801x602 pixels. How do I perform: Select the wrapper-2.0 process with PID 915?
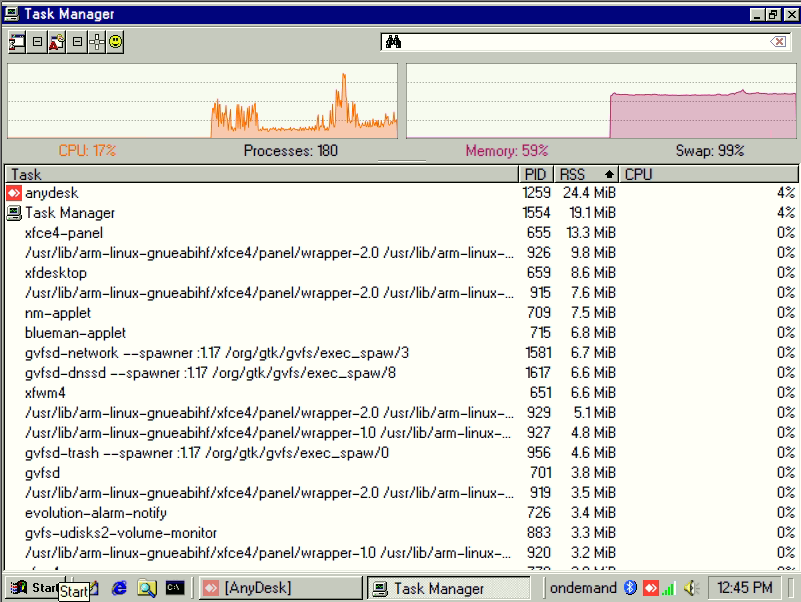402,293
